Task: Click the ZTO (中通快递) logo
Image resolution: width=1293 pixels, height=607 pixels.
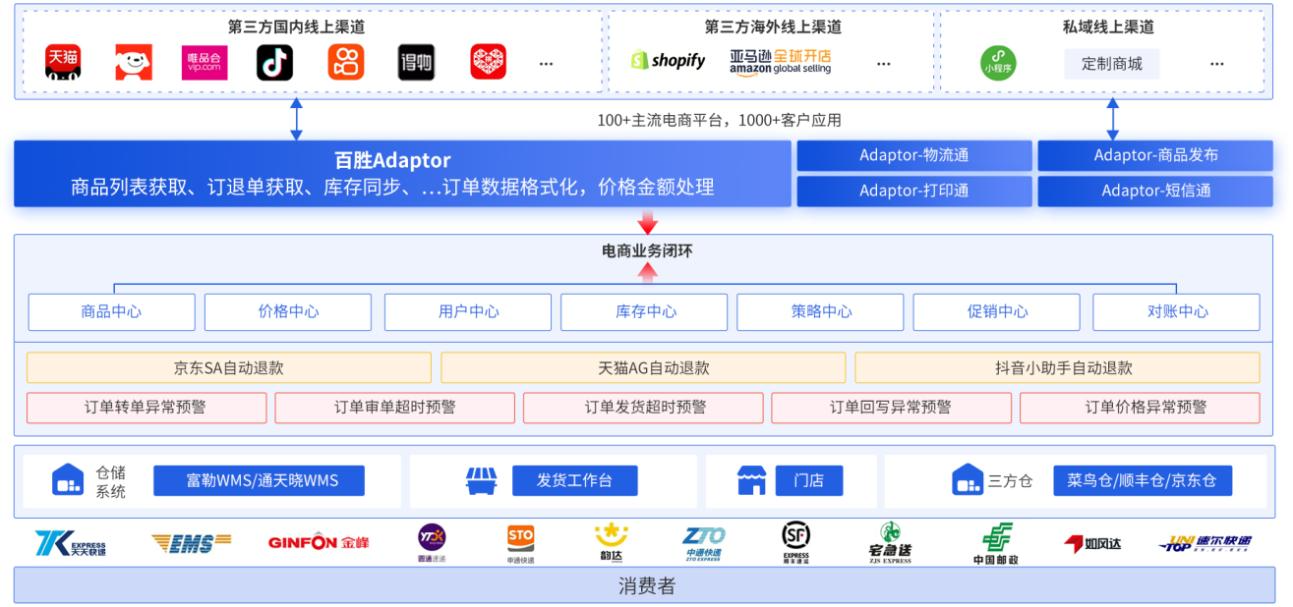Action: coord(703,544)
